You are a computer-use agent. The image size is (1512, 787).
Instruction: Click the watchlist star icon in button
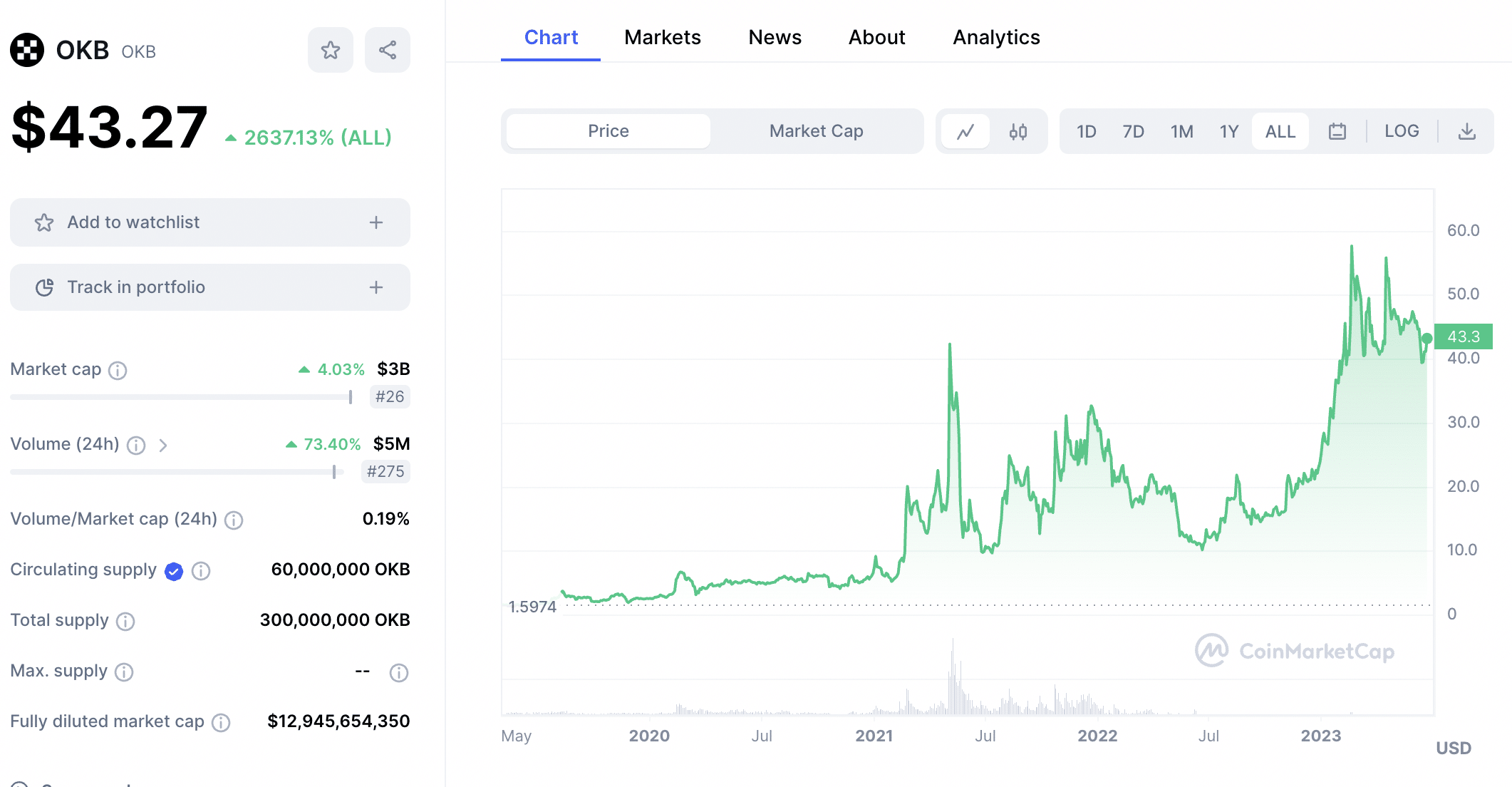[44, 222]
